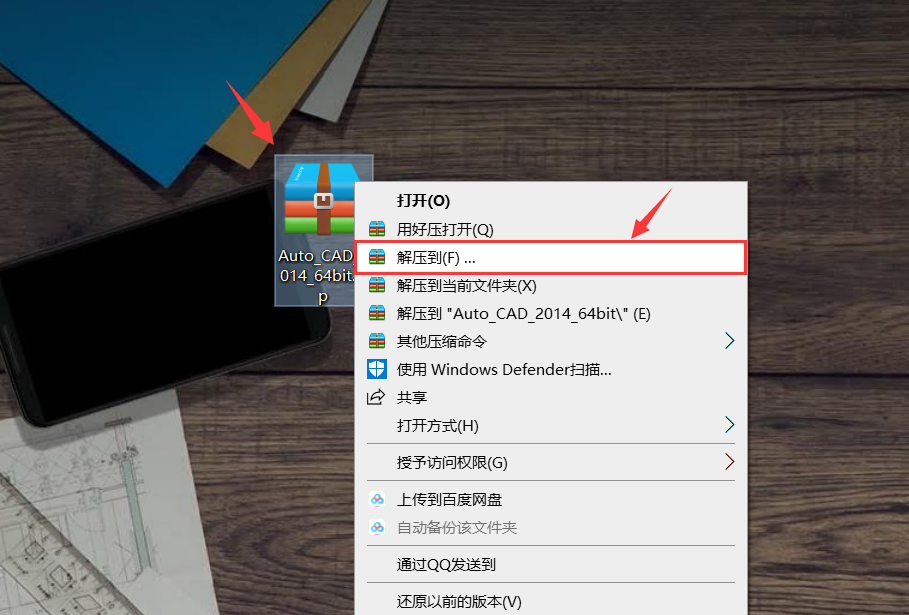Click the Baidu Netdisk icon beside 上传到百度网盘
Image resolution: width=909 pixels, height=615 pixels.
377,499
